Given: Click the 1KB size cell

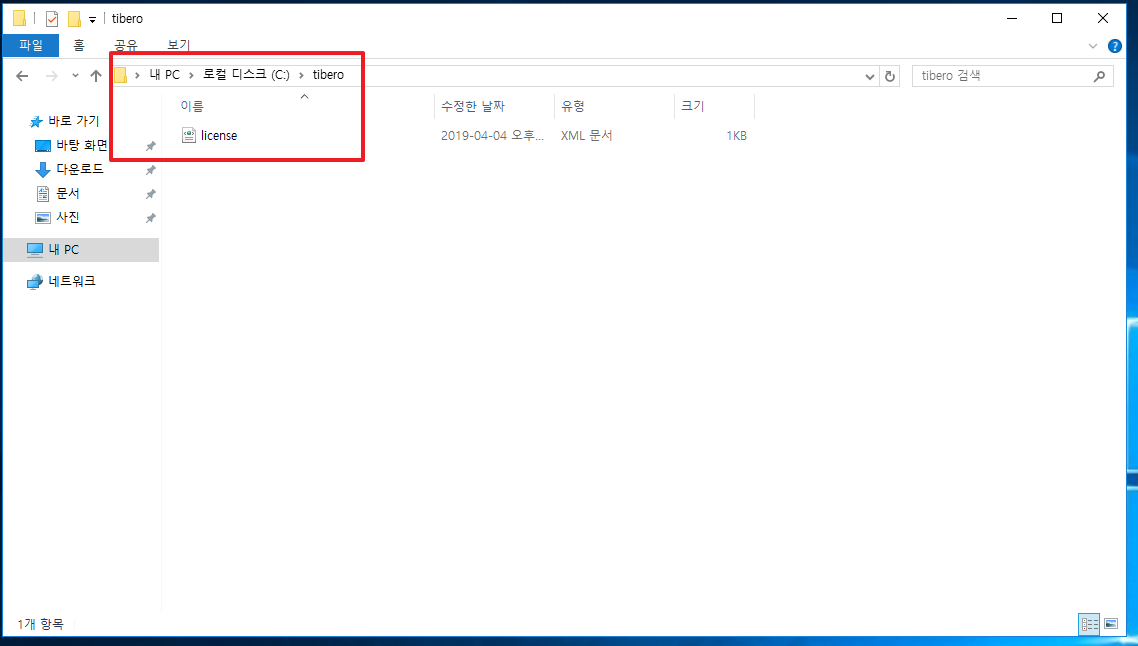Looking at the screenshot, I should click(736, 136).
